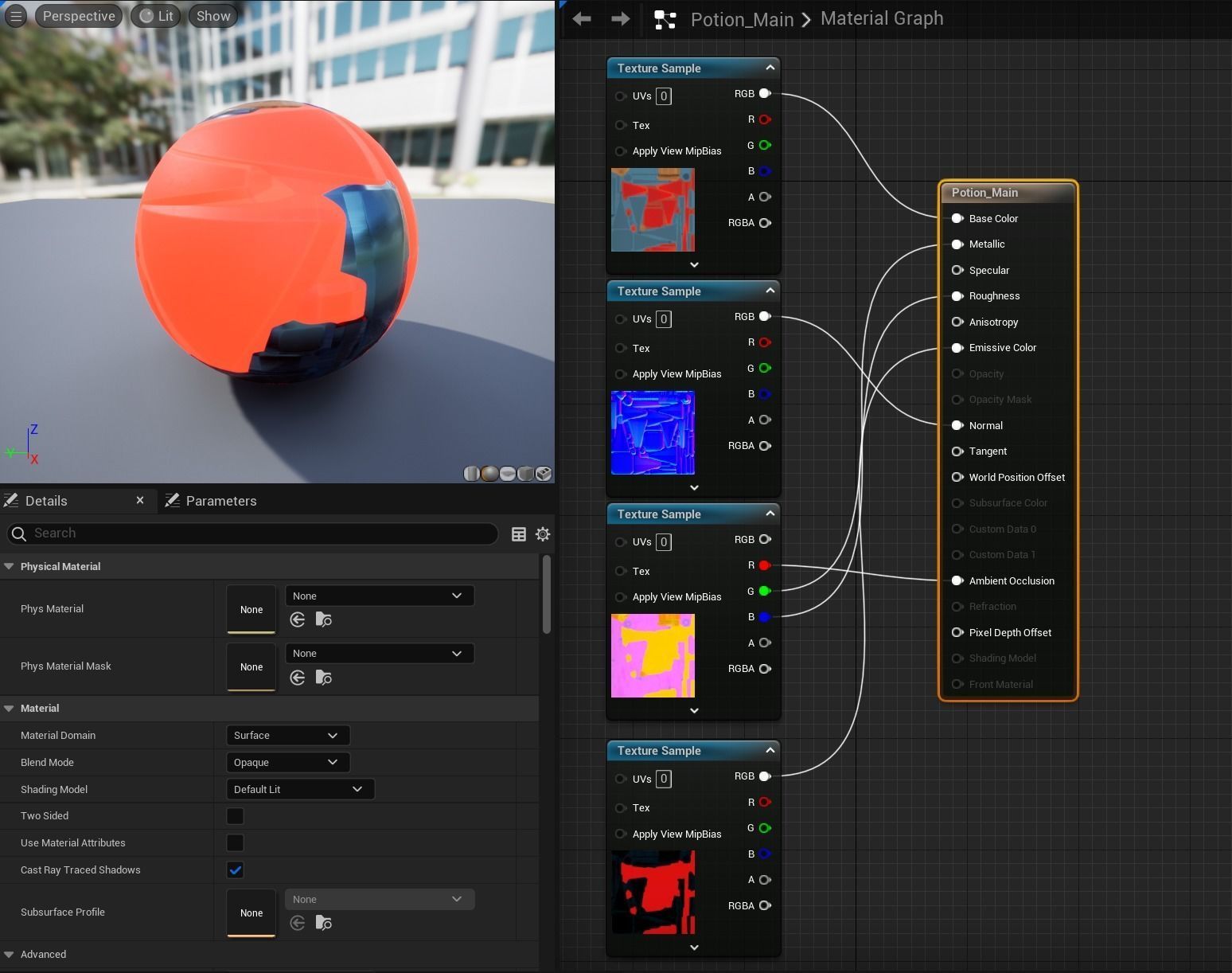Expand the Advanced section
Screen dimensions: 1232x973
click(x=10, y=954)
